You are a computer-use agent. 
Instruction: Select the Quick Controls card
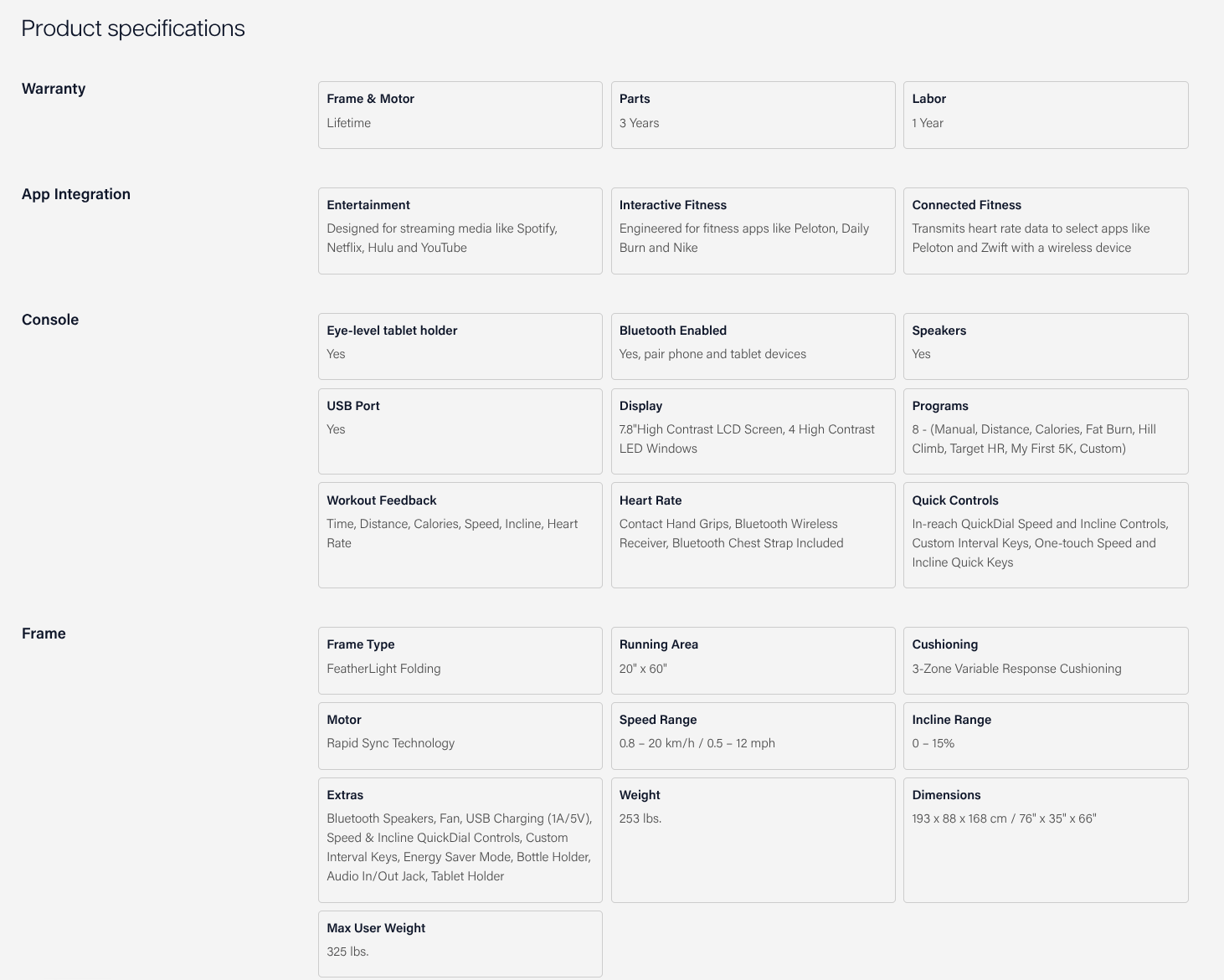(1046, 535)
